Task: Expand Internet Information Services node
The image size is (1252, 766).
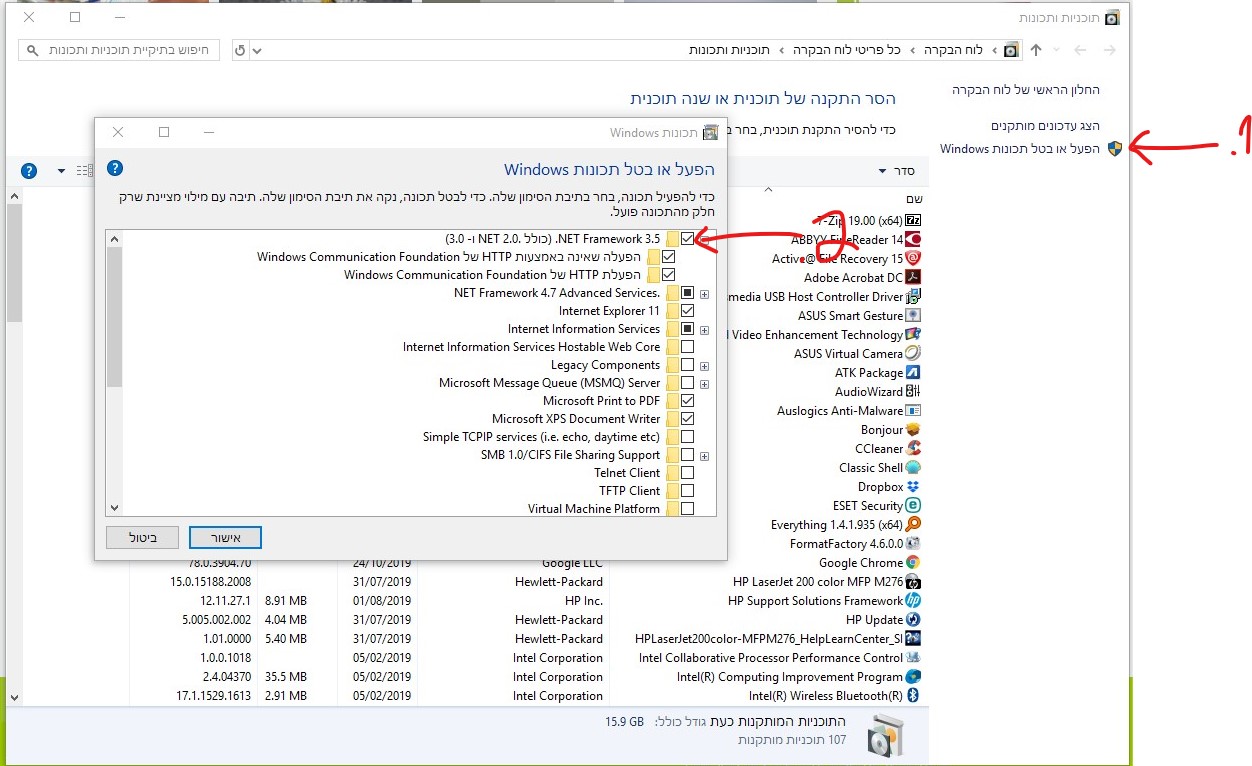Action: [x=705, y=330]
